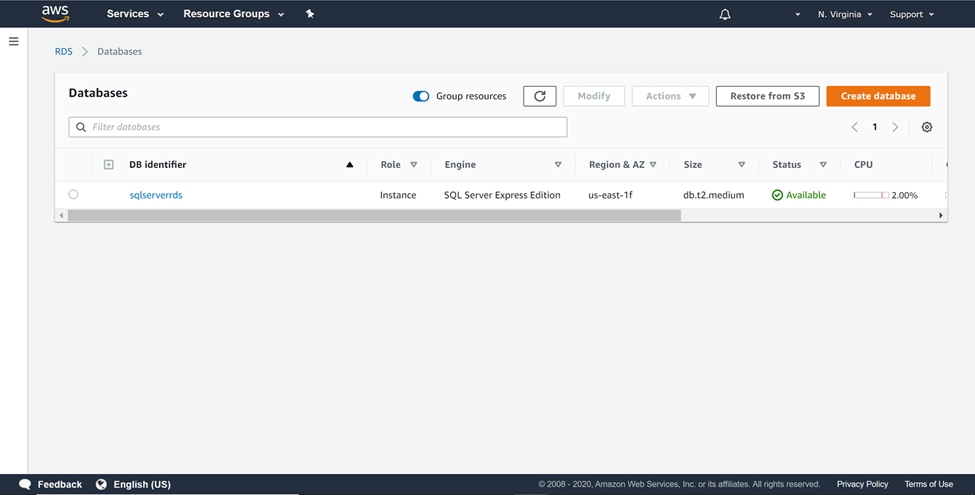Select the sqlserverrds radio button
The image size is (975, 495).
[x=73, y=194]
